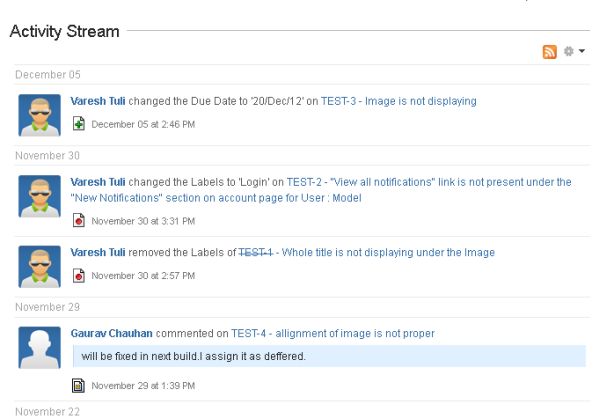
Task: Open the activity stream RSS feed icon
Action: 549,50
